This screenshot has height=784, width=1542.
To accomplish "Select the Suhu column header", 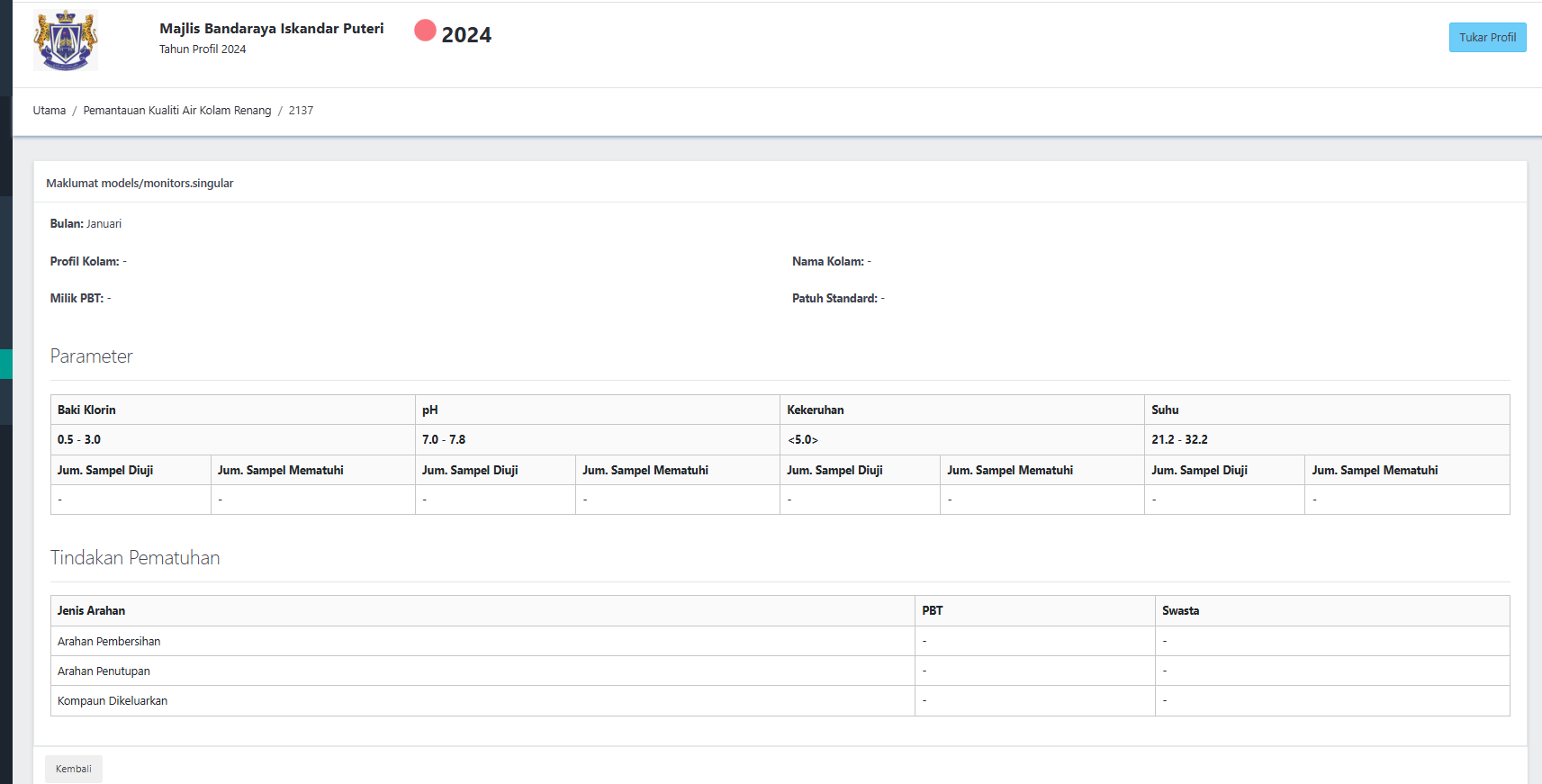I will tap(1165, 410).
